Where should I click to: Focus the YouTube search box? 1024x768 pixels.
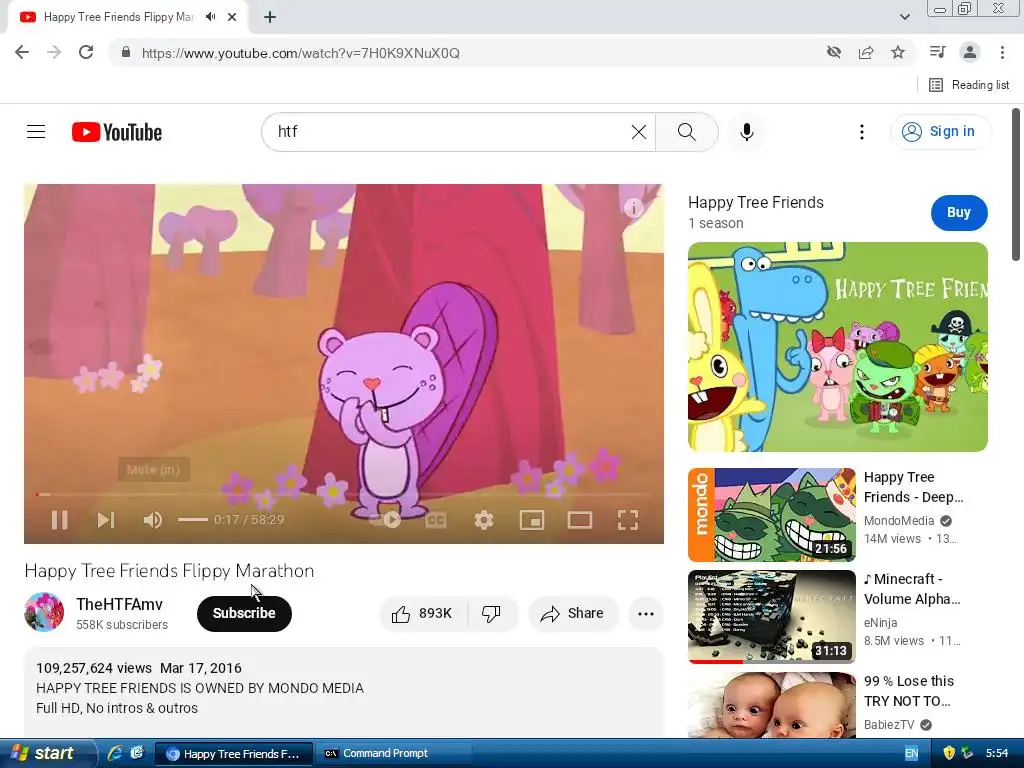451,132
